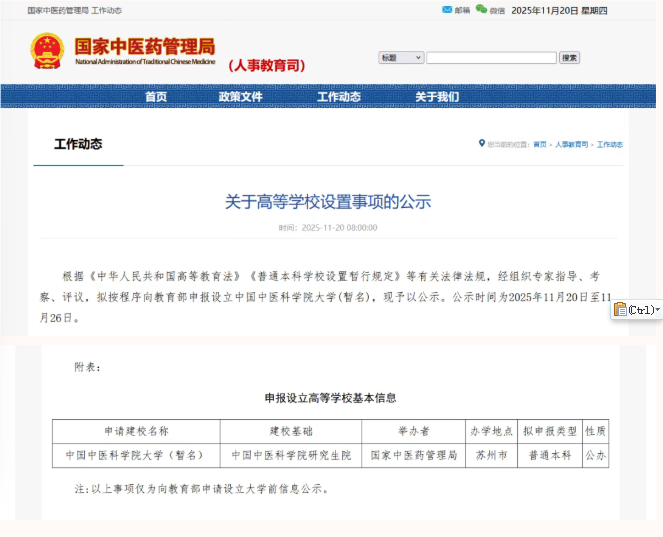Click the 邮箱 envelope icon
Image resolution: width=663 pixels, height=537 pixels.
[x=446, y=9]
